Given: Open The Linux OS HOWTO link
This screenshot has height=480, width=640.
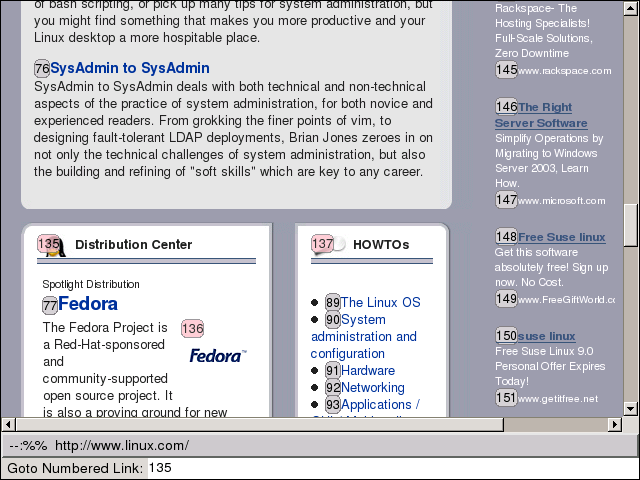Looking at the screenshot, I should (x=380, y=302).
